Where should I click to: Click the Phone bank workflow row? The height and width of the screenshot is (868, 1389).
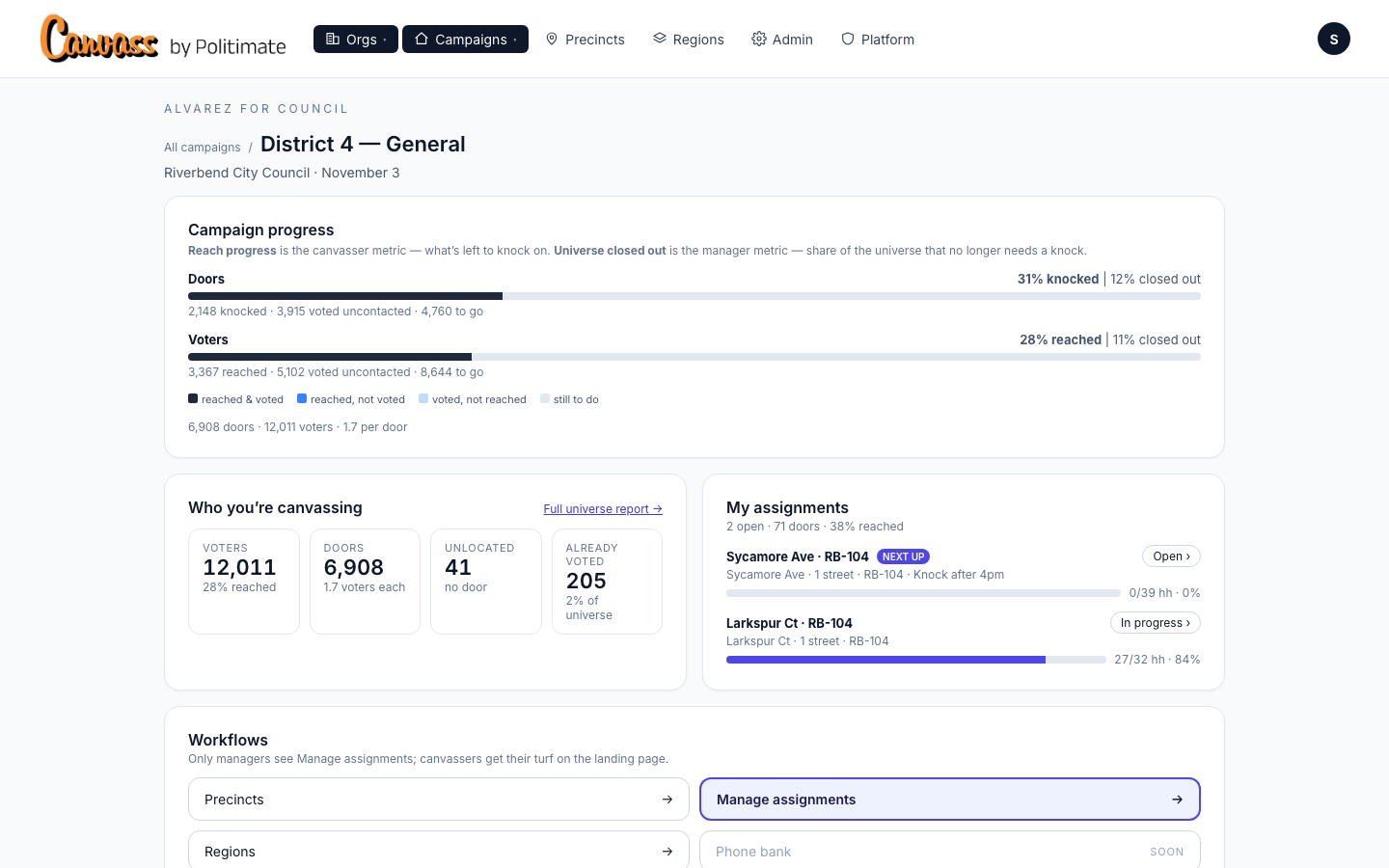coord(950,852)
